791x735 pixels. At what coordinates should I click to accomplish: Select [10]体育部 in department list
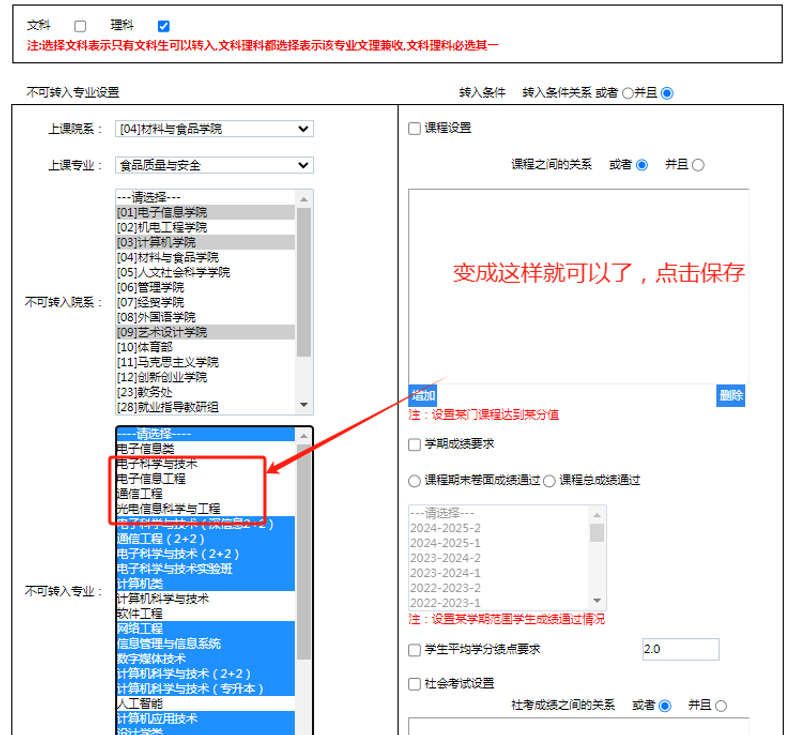click(x=205, y=347)
